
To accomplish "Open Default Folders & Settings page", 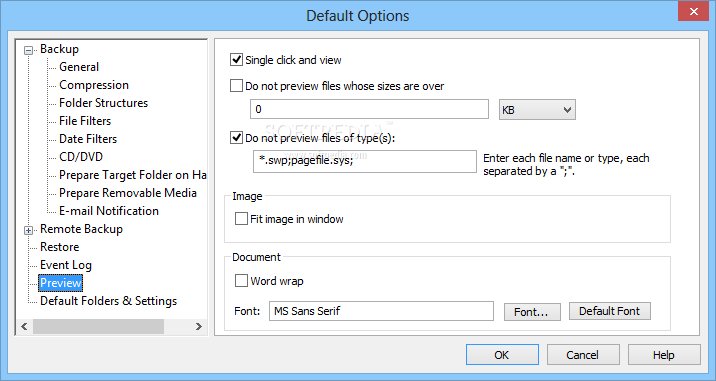I will (x=108, y=301).
